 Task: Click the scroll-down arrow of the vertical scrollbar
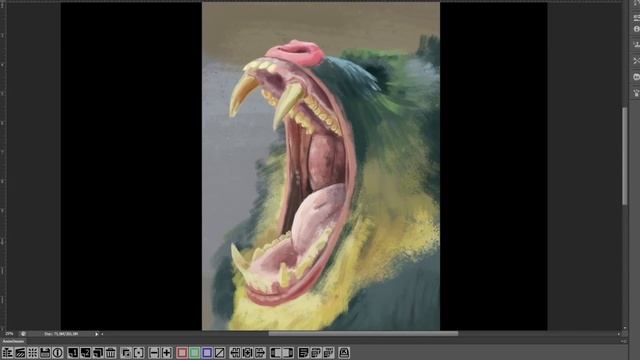pyautogui.click(x=625, y=328)
